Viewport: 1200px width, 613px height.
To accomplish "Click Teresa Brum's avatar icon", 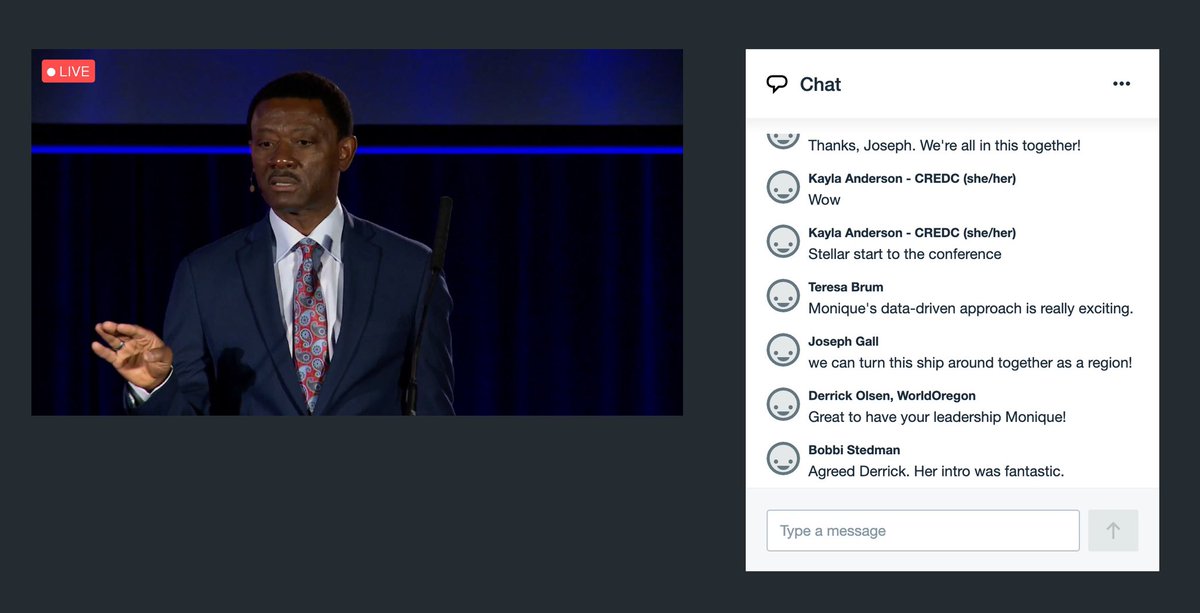I will (783, 296).
